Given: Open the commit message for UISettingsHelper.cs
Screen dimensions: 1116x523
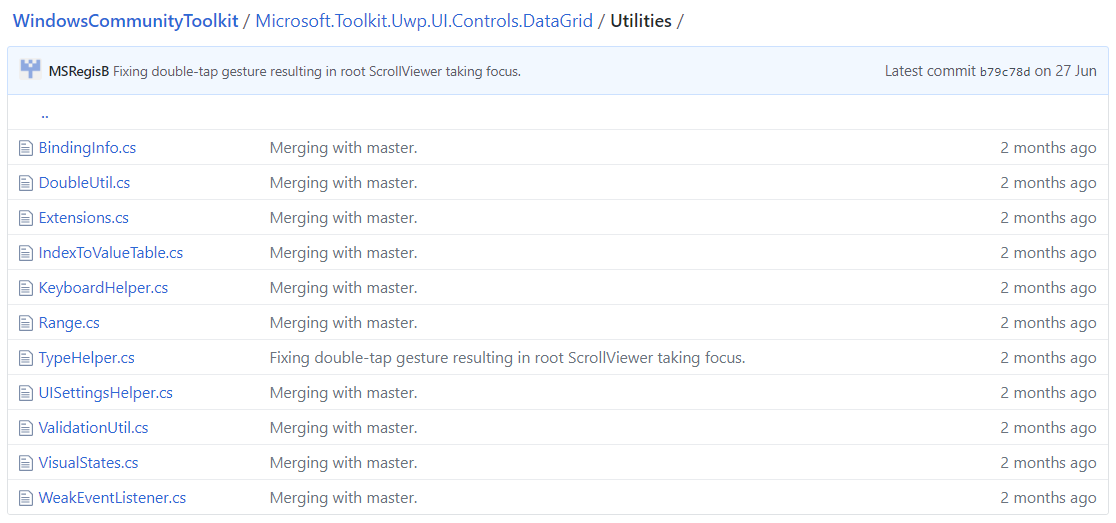Looking at the screenshot, I should (343, 393).
